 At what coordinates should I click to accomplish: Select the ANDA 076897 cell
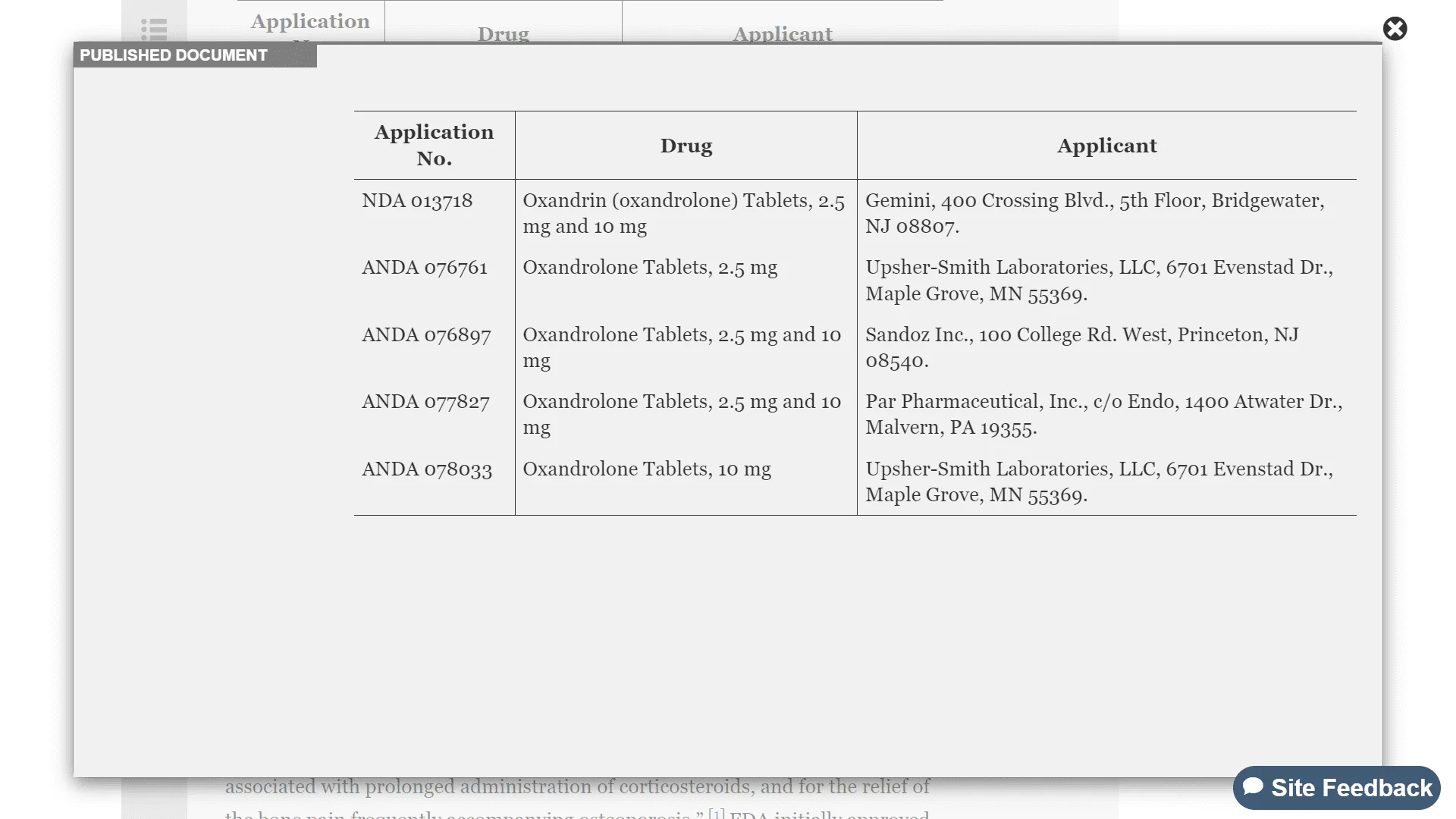point(435,348)
